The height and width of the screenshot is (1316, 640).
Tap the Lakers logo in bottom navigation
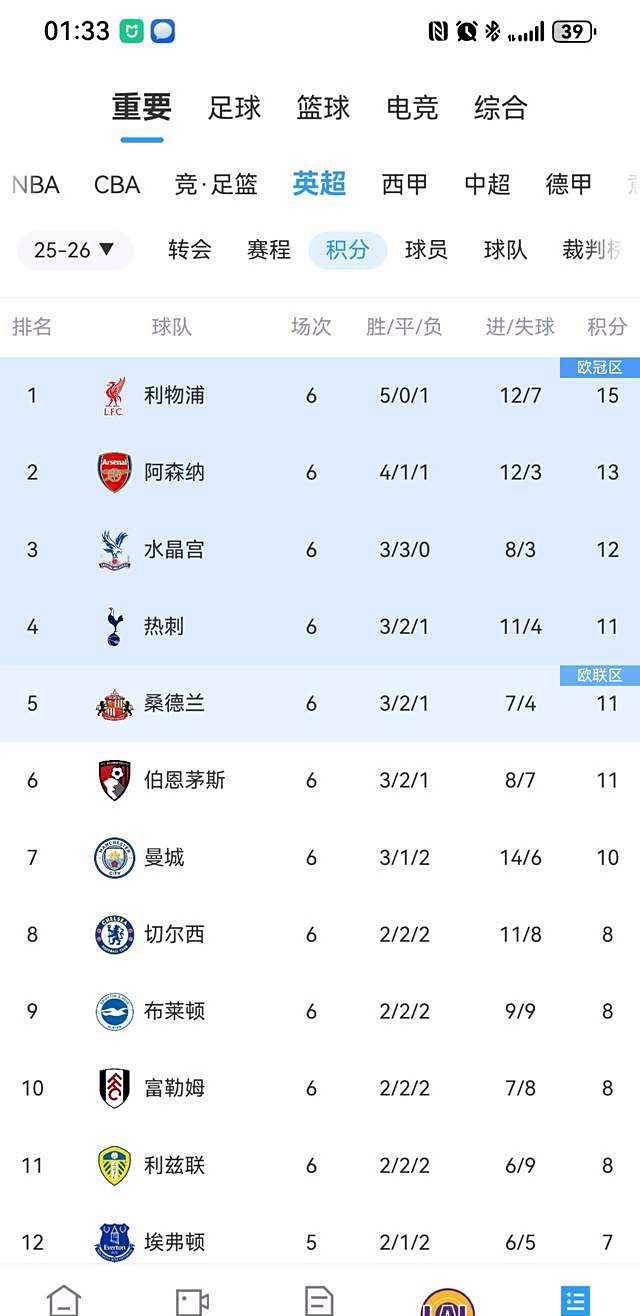point(447,1301)
